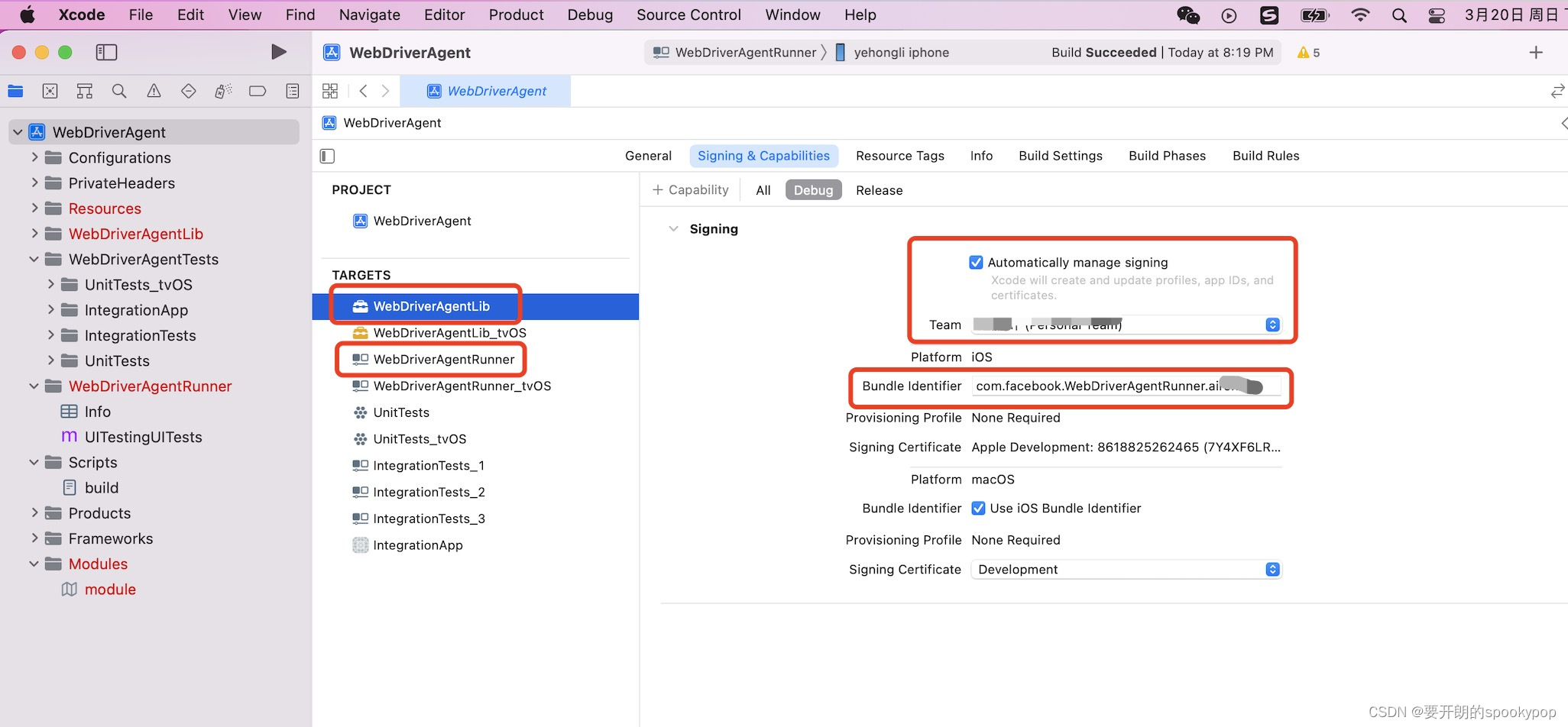
Task: Open the Build Phases tab
Action: pyautogui.click(x=1167, y=156)
